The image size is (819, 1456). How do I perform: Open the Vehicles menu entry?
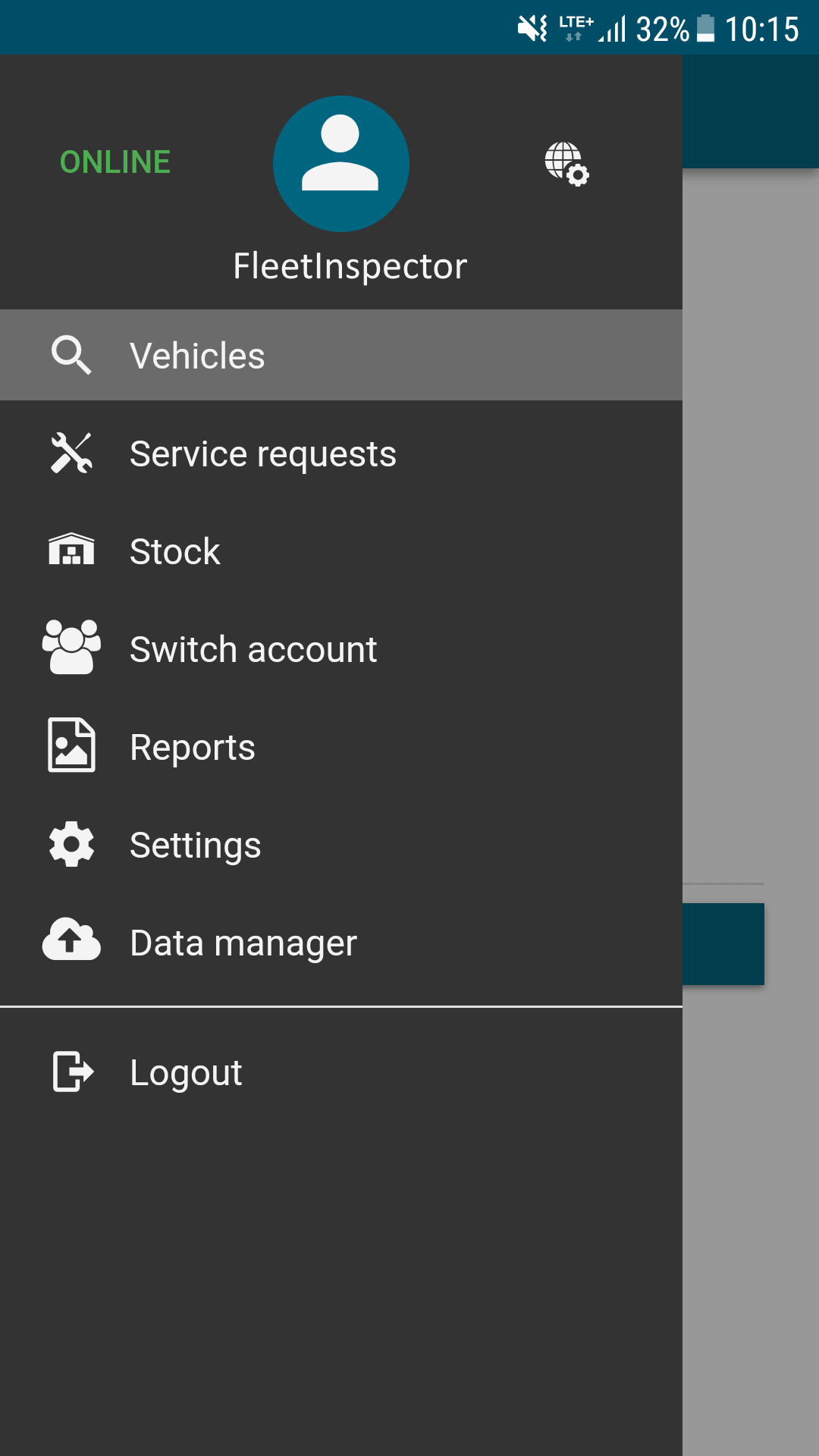[x=341, y=355]
